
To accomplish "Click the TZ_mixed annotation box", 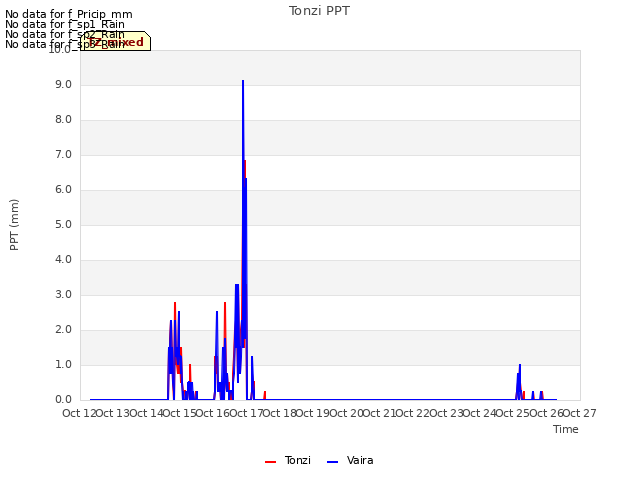I will (x=116, y=41).
